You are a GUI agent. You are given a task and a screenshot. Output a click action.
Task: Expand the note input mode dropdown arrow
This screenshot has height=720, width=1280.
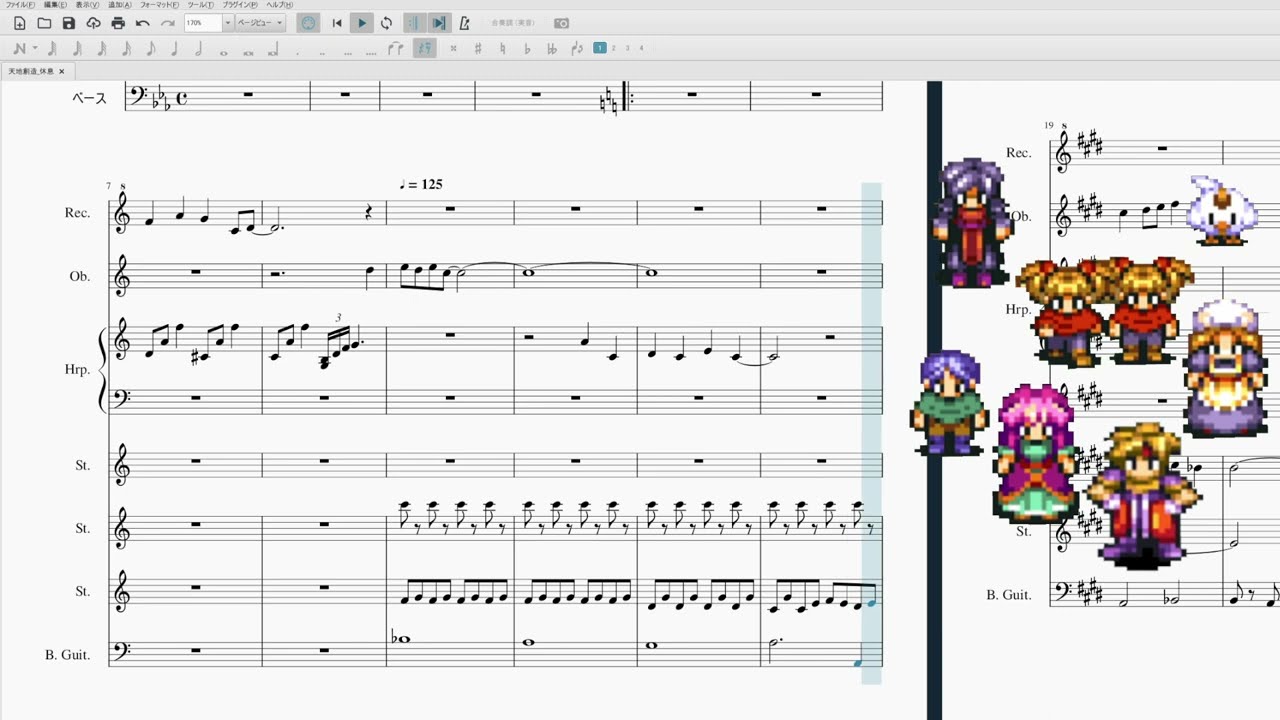coord(35,48)
